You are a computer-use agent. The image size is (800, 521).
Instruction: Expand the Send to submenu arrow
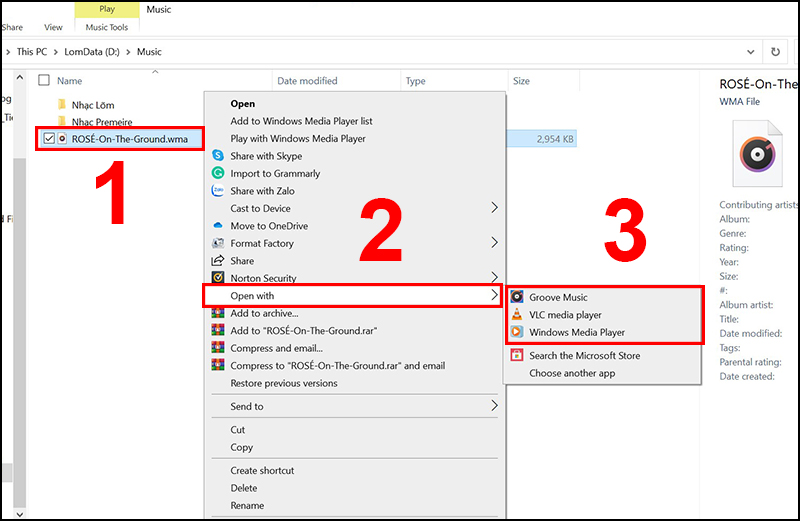(494, 406)
